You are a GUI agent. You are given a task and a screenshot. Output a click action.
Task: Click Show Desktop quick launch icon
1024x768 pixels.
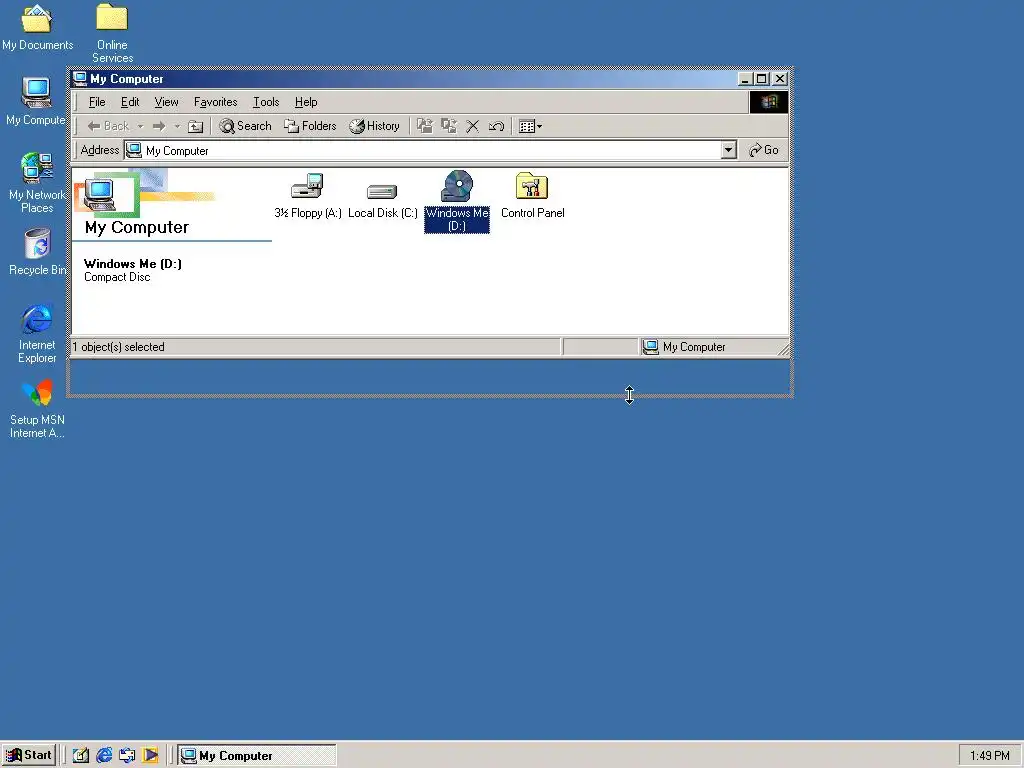(x=80, y=755)
